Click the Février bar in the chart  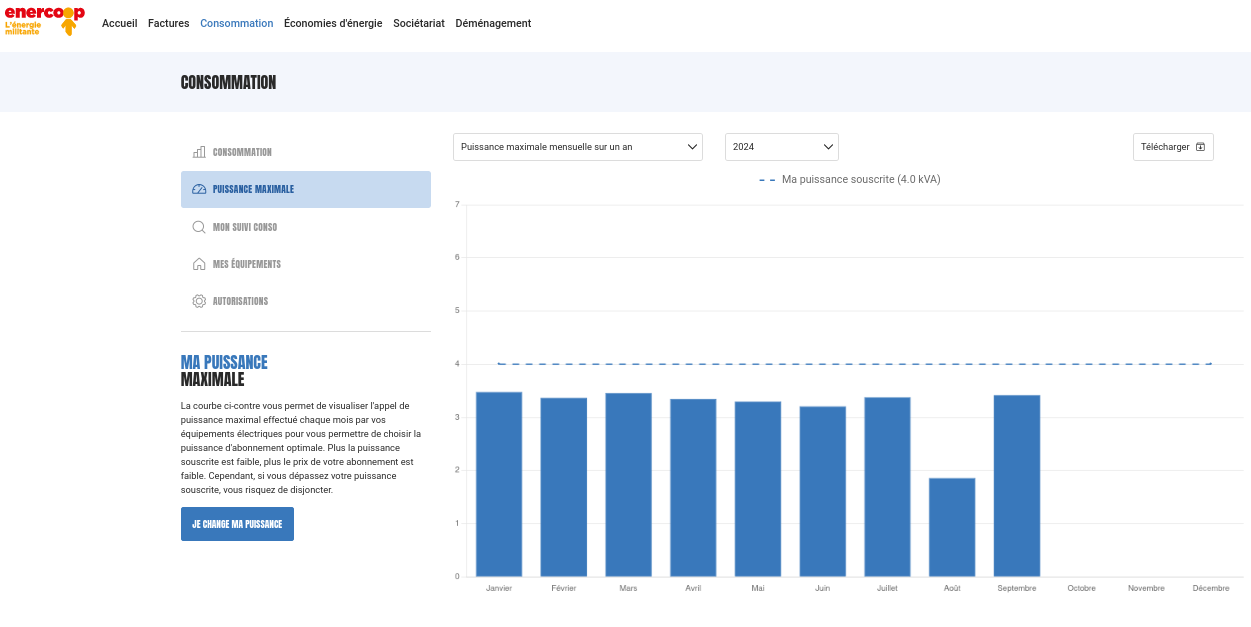pos(564,487)
